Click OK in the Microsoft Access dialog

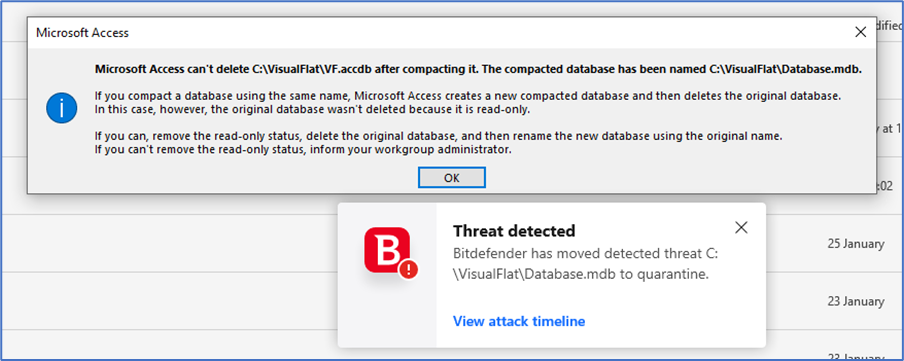click(451, 178)
